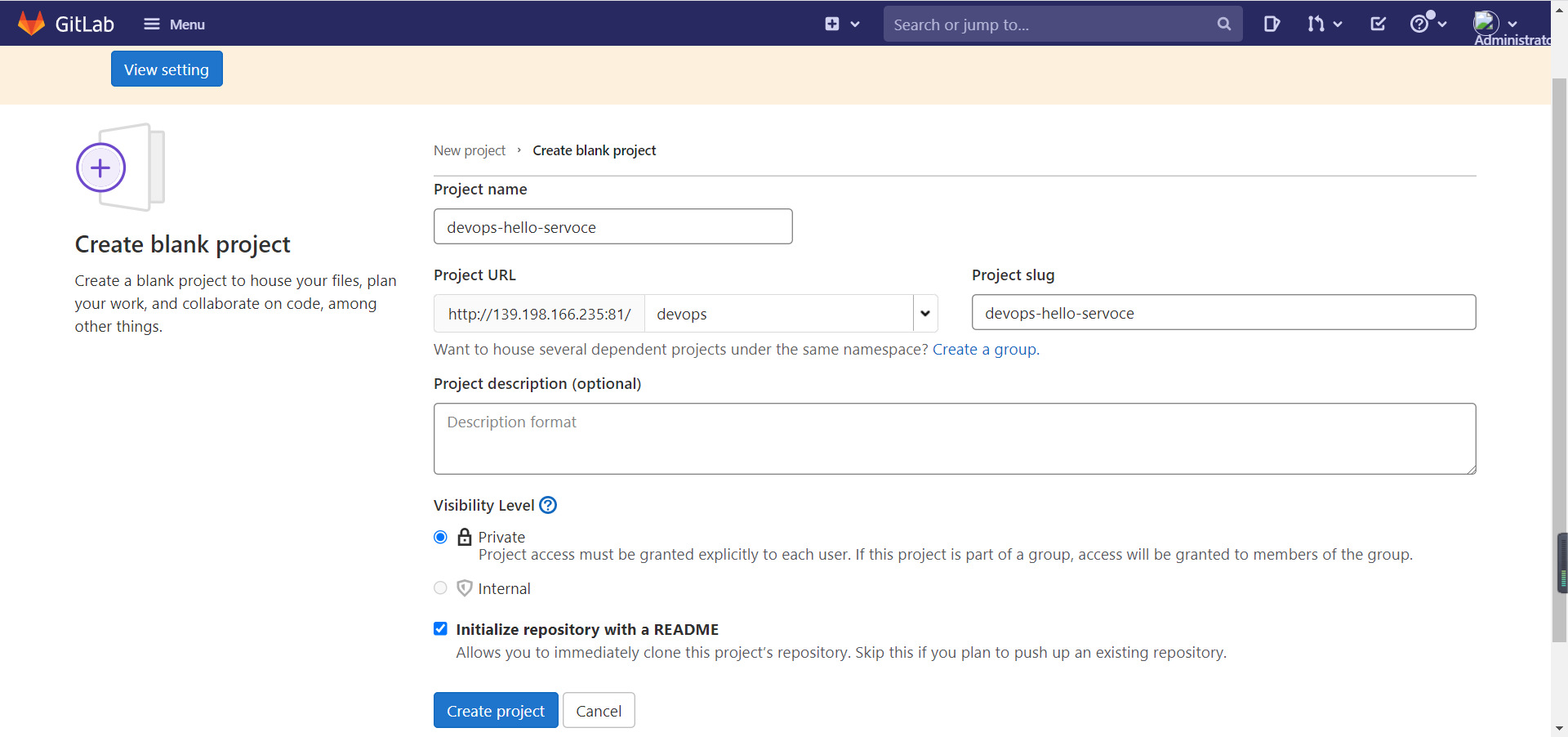Click the Create blank project breadcrumb

pos(595,150)
